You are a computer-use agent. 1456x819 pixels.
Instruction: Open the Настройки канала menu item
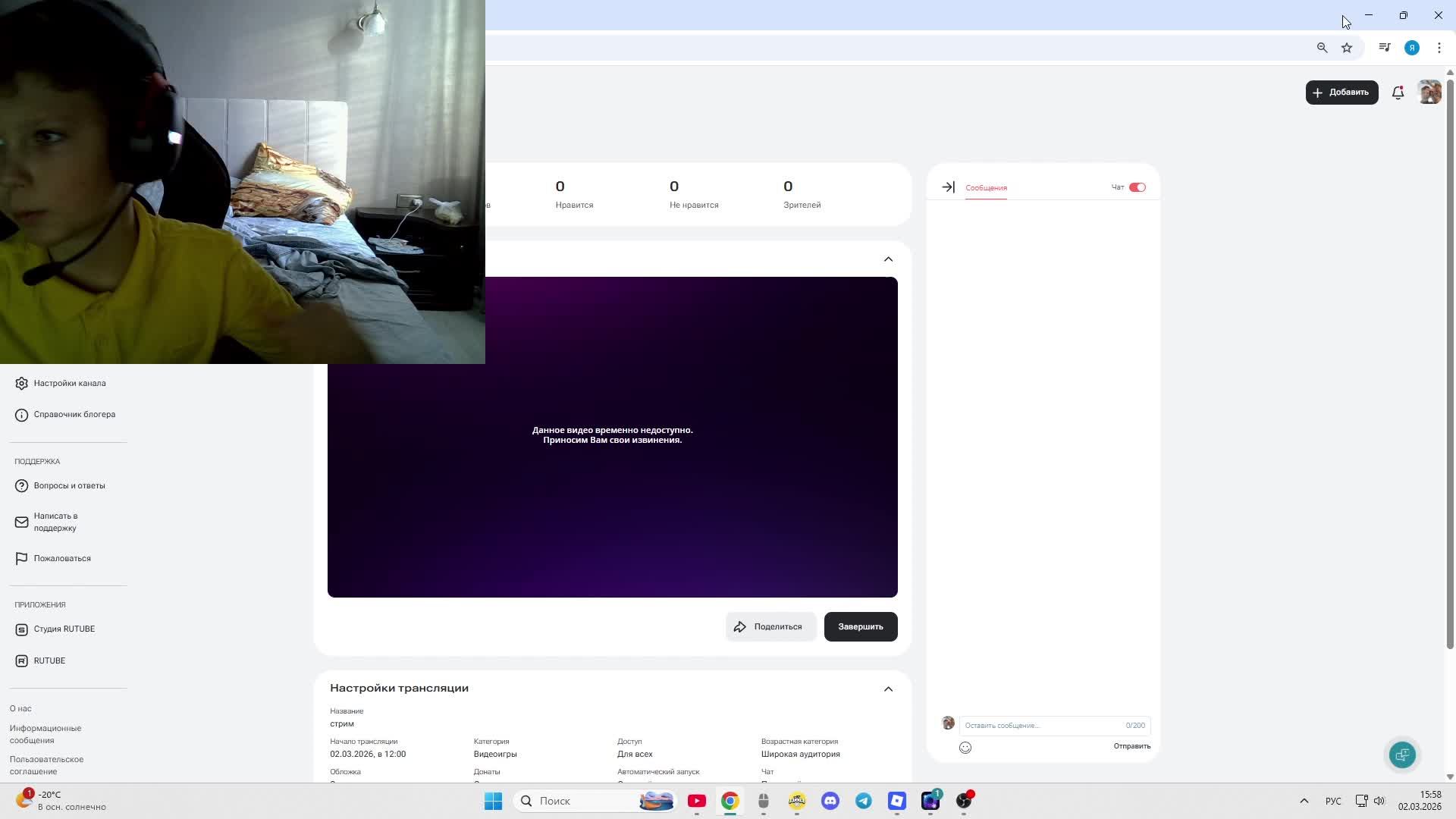coord(69,383)
